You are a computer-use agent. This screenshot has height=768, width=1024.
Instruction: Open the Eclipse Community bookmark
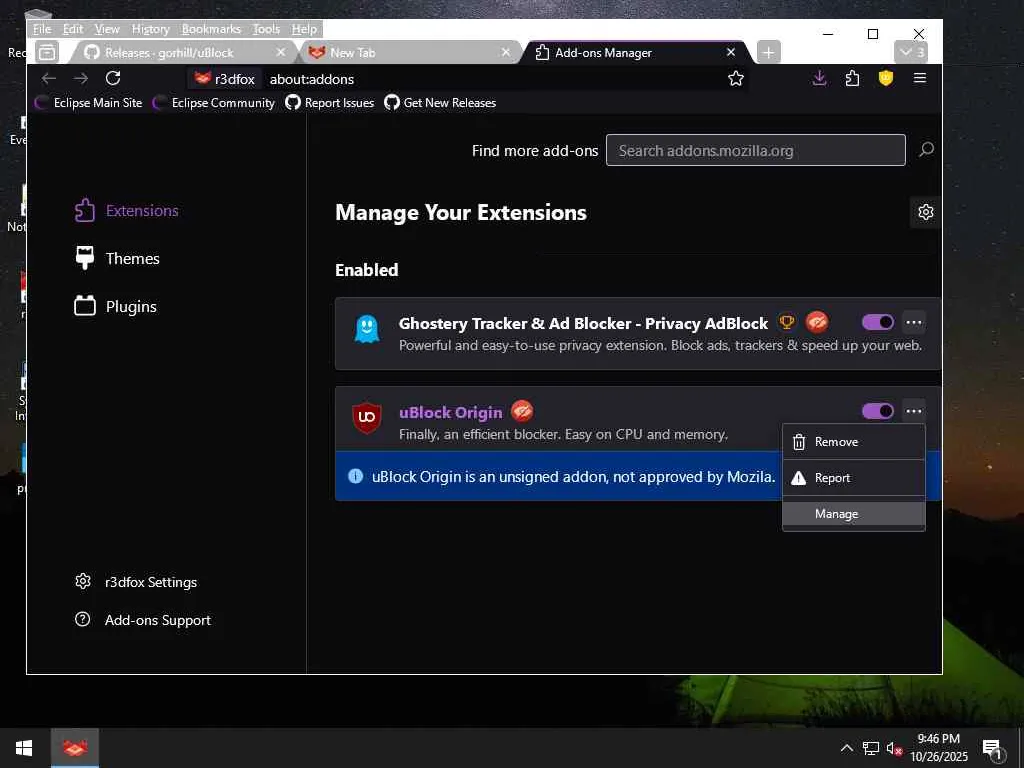click(214, 103)
